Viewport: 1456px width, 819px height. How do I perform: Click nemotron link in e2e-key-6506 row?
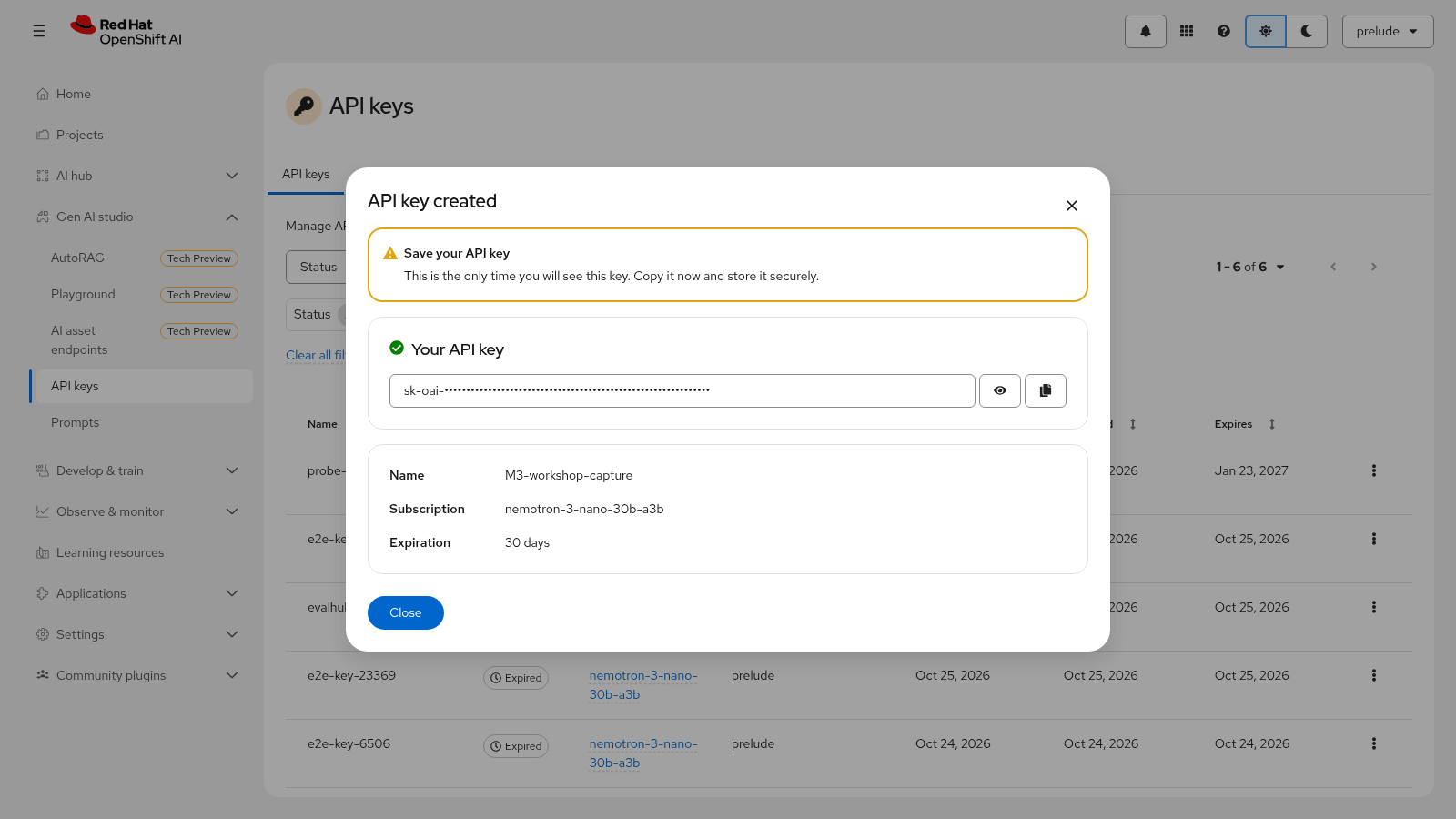(643, 753)
